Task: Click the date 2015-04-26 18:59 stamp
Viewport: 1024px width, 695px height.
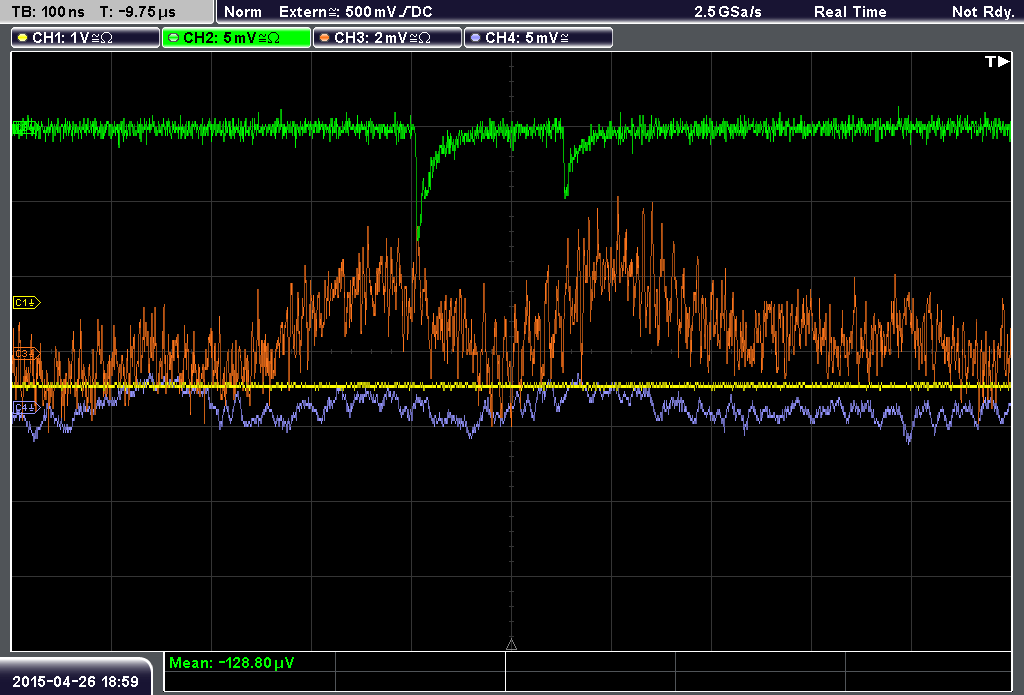Action: [x=76, y=682]
